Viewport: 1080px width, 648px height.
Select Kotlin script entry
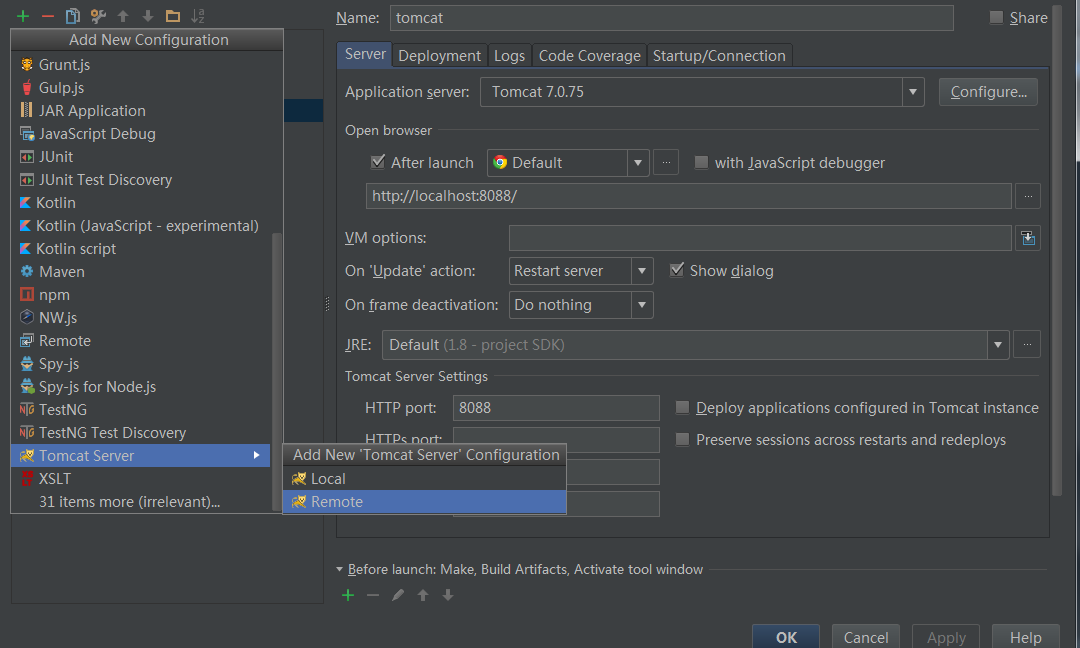pos(141,249)
